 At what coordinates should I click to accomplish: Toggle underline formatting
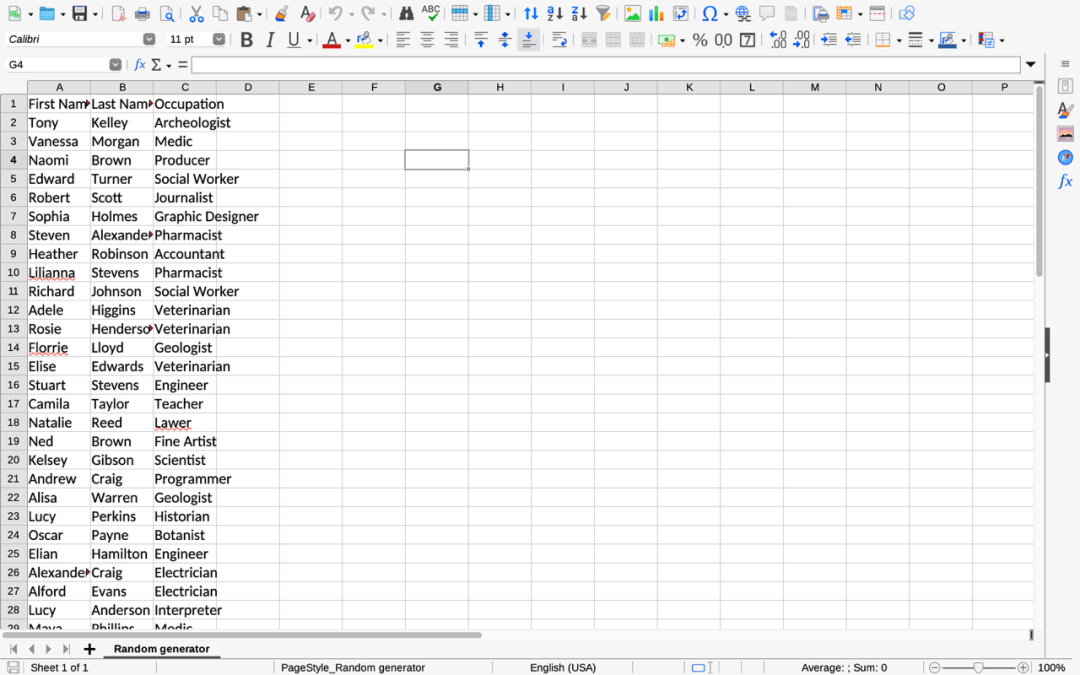[294, 40]
